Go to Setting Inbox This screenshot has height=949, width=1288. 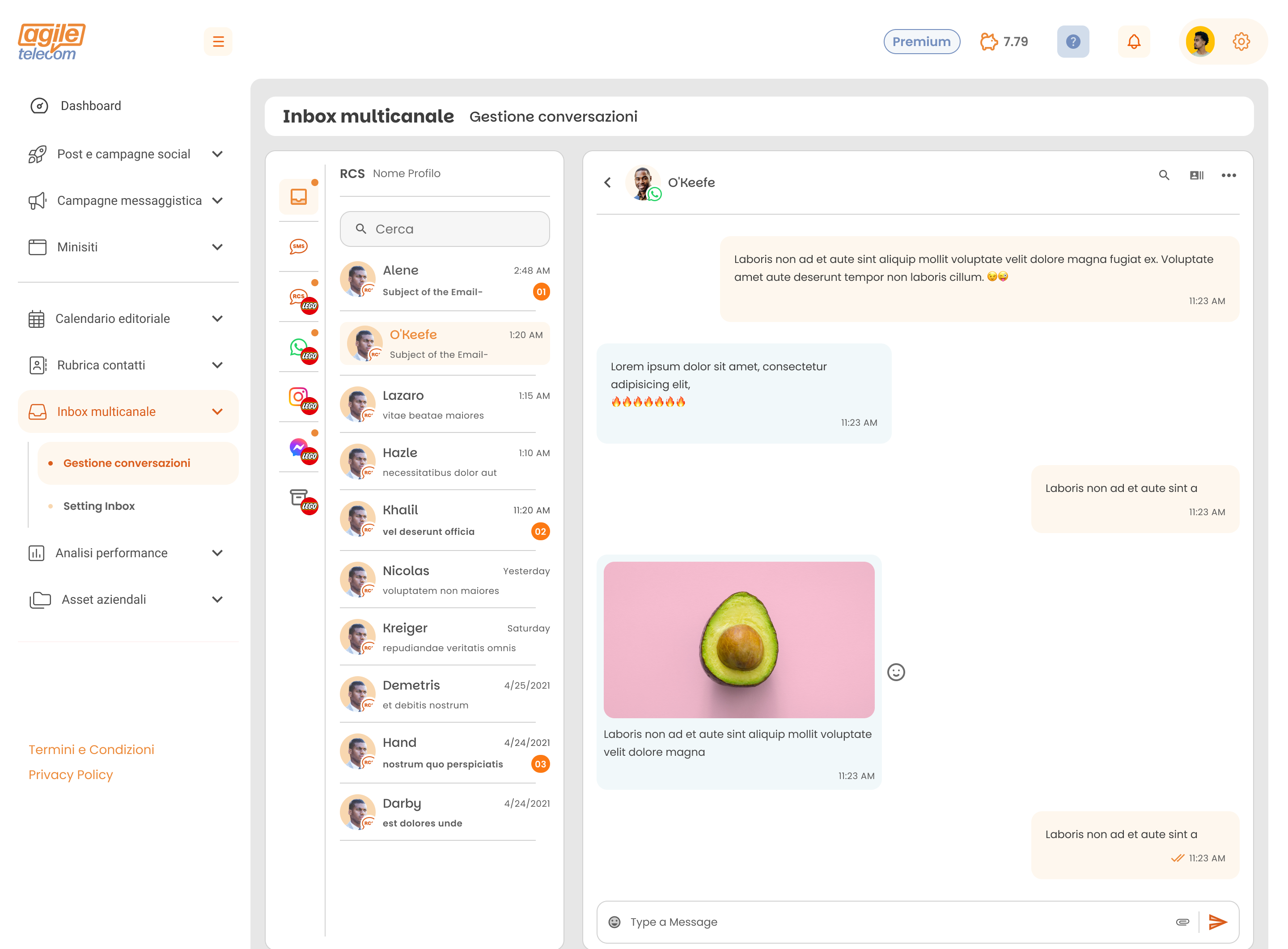(x=99, y=506)
